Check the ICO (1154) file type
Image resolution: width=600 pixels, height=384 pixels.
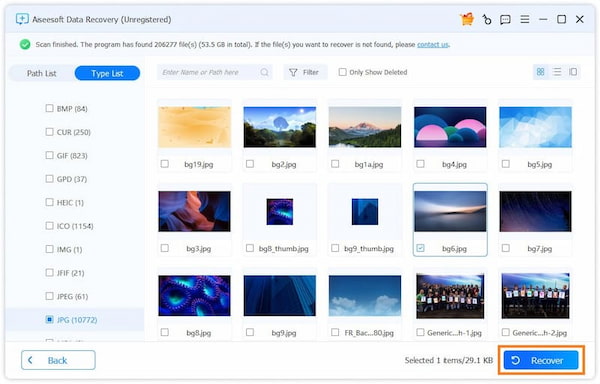(49, 226)
